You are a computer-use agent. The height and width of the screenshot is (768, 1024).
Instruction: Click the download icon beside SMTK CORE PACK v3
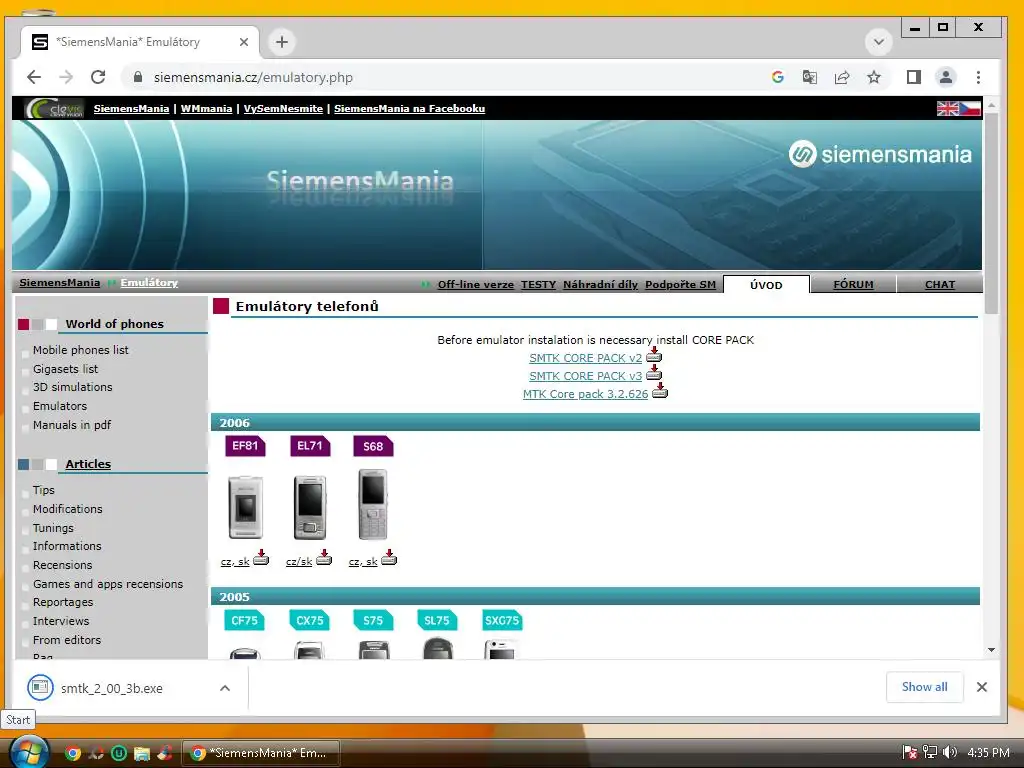654,372
